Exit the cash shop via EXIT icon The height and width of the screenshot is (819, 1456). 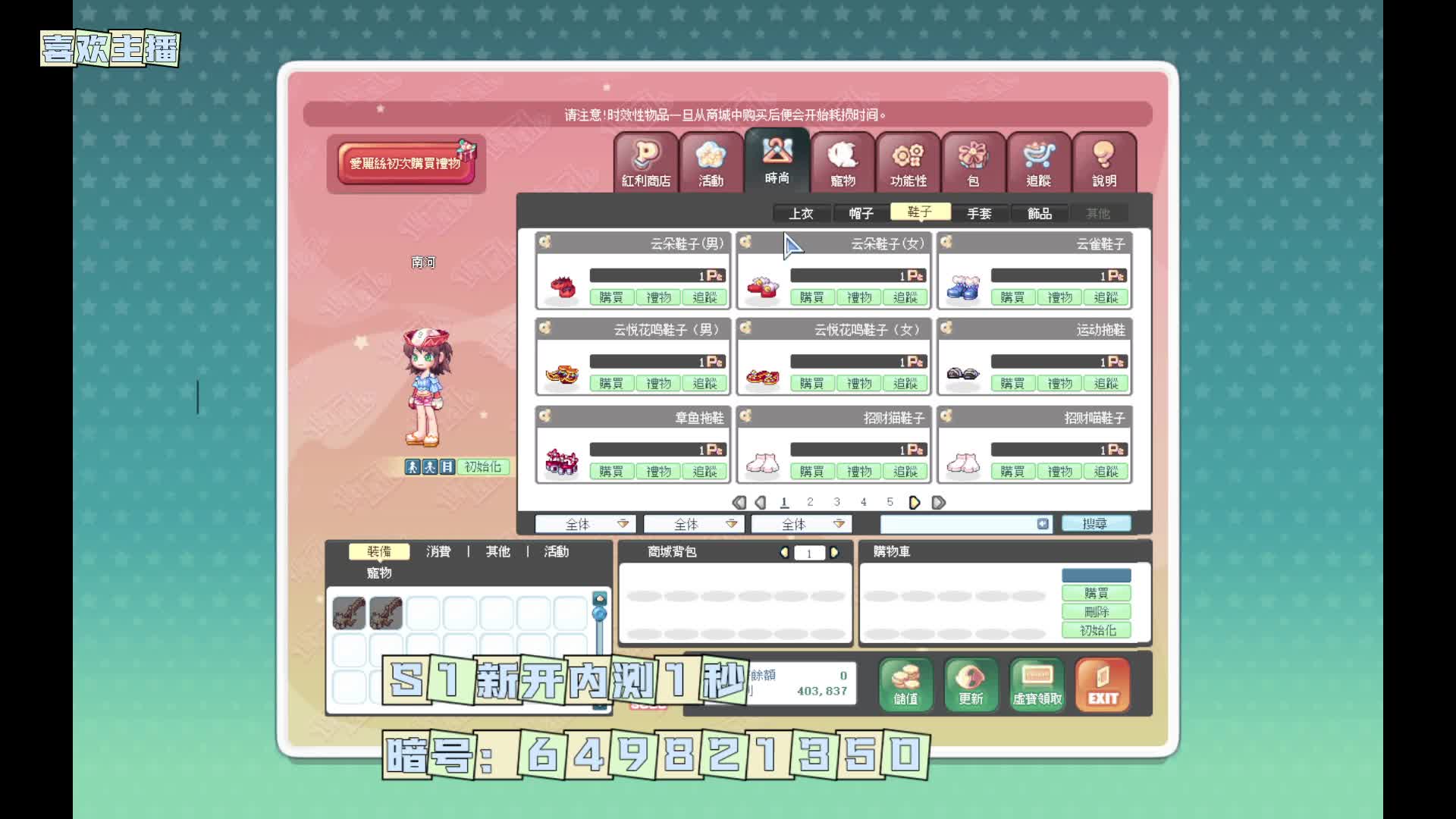(x=1103, y=685)
